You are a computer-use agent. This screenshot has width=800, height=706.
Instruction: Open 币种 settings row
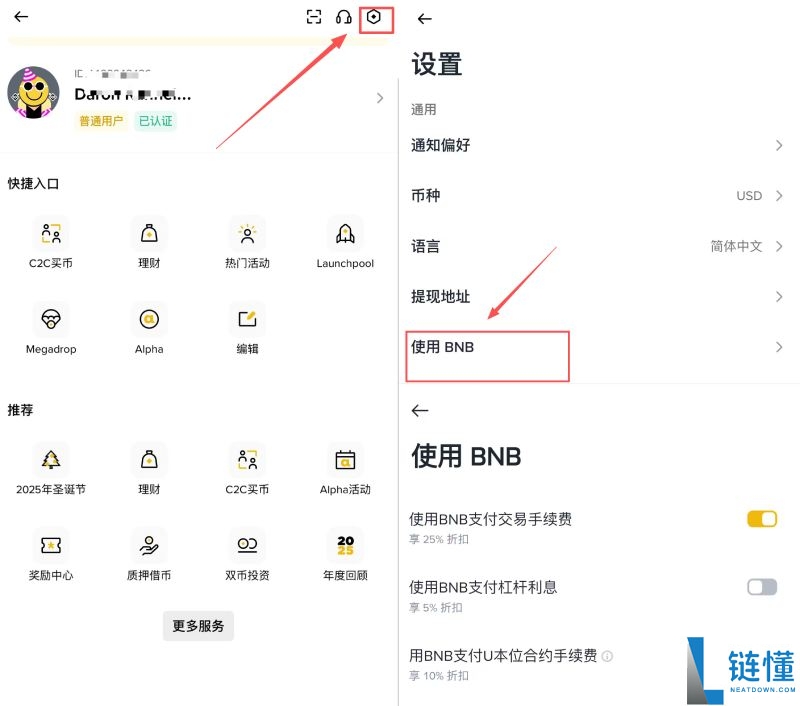pos(597,195)
